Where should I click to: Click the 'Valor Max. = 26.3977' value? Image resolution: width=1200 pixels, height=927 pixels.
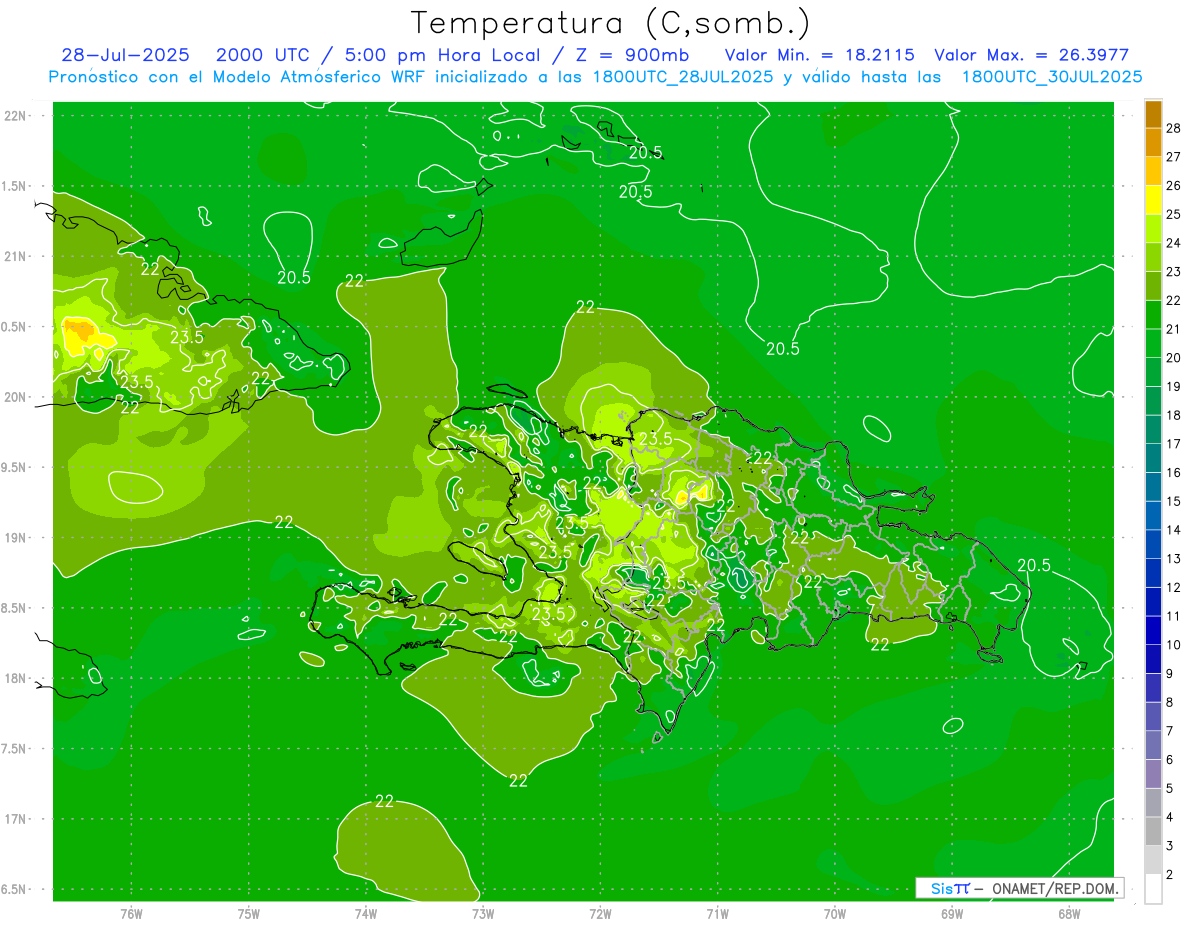tap(1031, 56)
